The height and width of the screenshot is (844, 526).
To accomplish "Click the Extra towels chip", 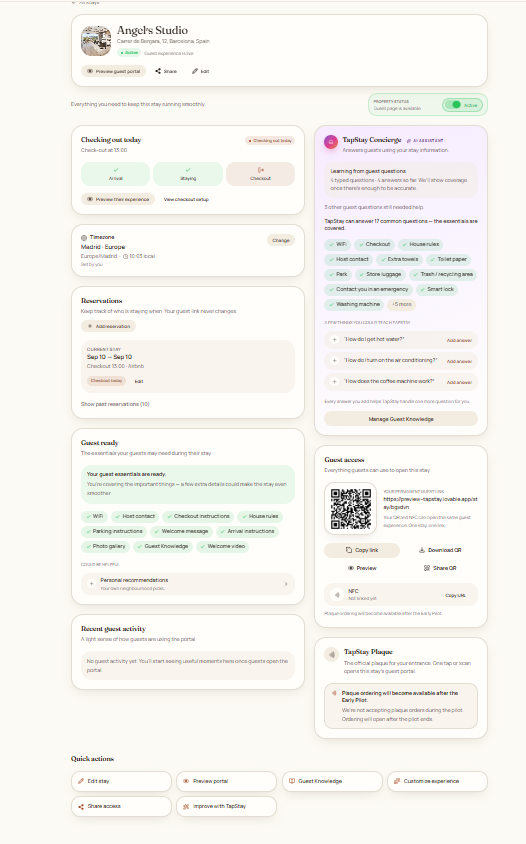I will tap(399, 259).
